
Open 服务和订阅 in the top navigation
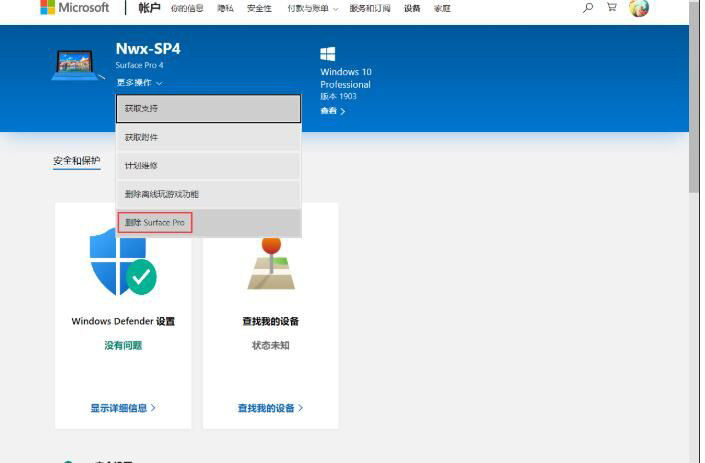(x=370, y=9)
